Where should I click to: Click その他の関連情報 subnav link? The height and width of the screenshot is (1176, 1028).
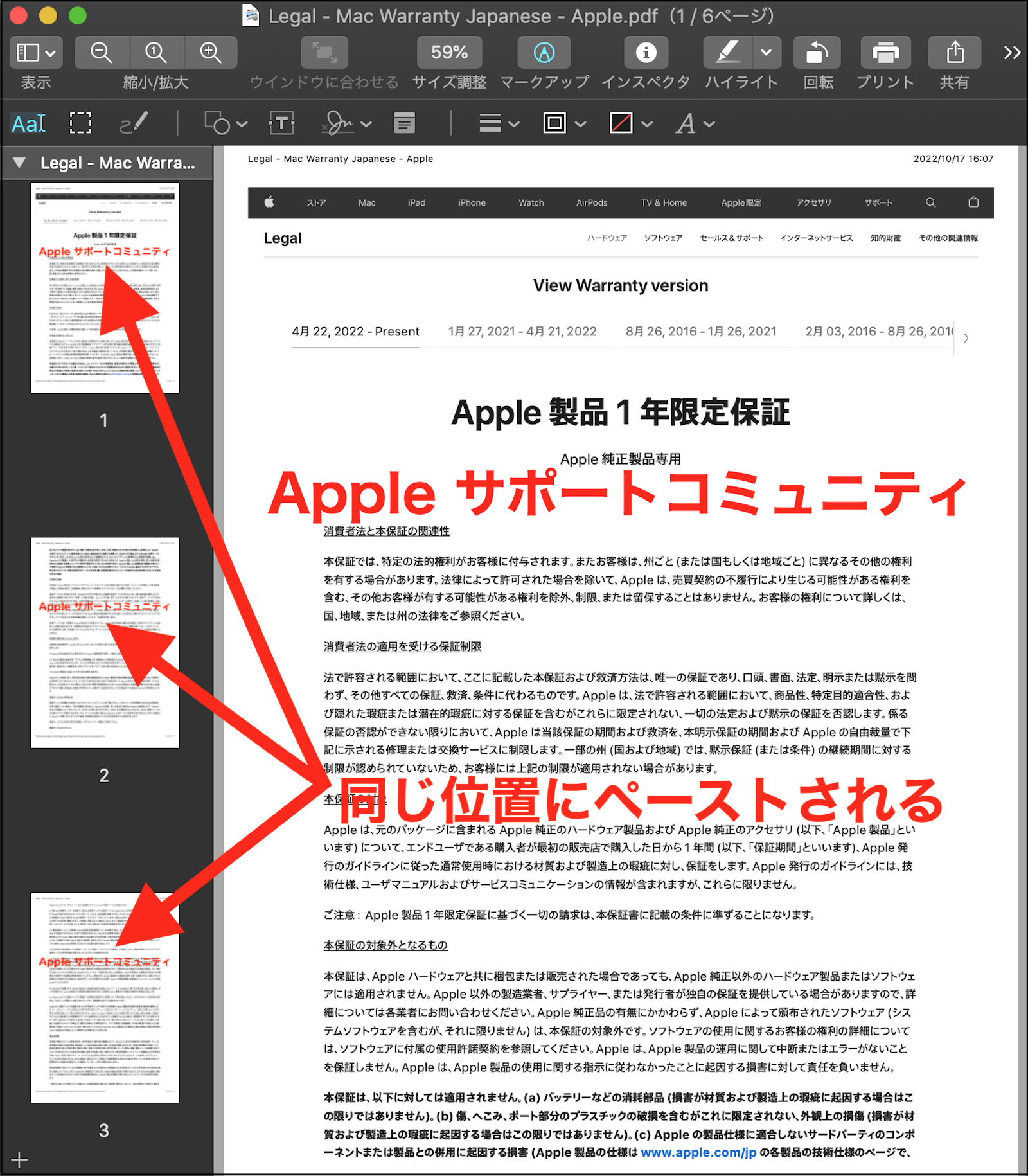(948, 238)
